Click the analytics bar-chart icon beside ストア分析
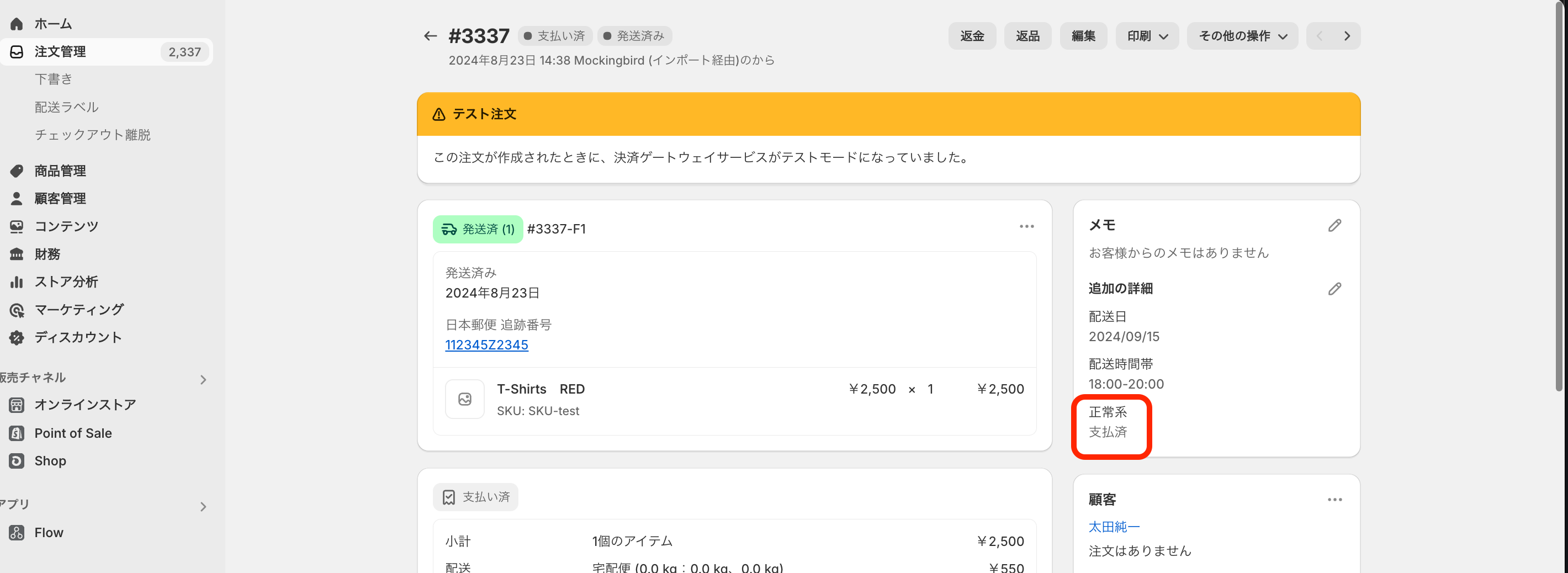 point(17,282)
